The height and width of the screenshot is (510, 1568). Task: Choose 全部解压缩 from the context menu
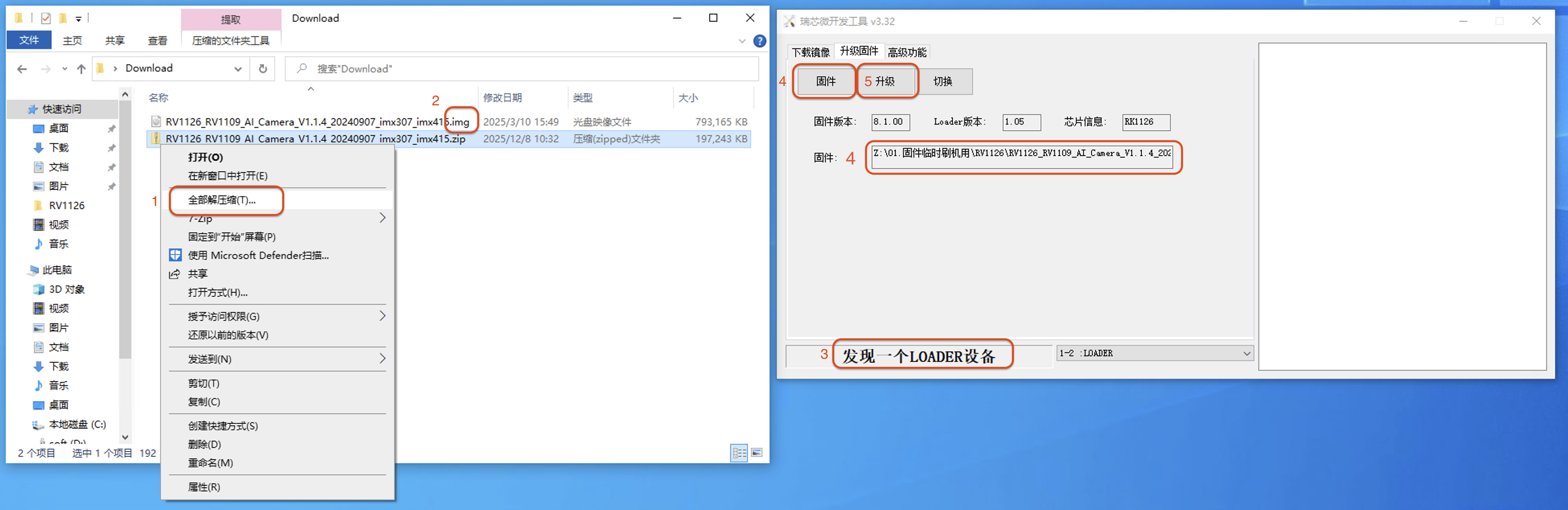(222, 199)
